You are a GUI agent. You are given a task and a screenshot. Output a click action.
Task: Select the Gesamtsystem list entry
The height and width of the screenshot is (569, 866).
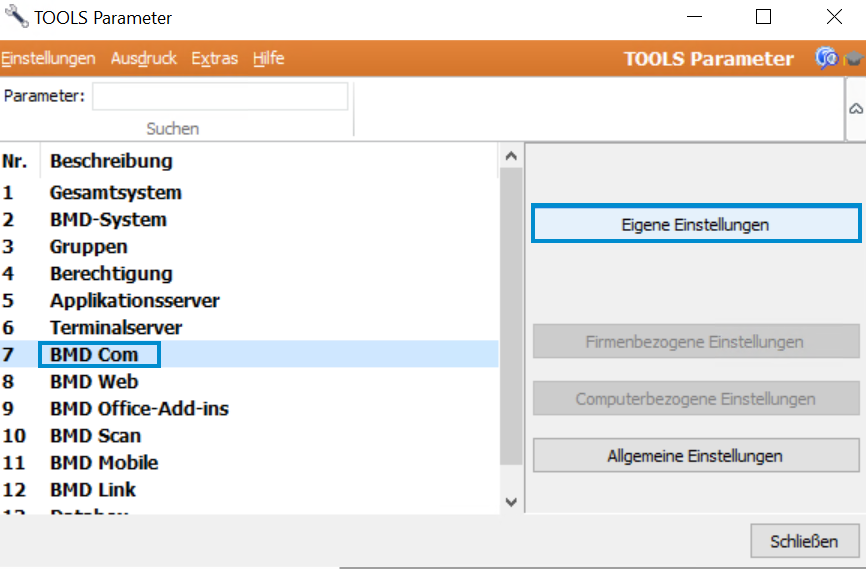coord(249,192)
